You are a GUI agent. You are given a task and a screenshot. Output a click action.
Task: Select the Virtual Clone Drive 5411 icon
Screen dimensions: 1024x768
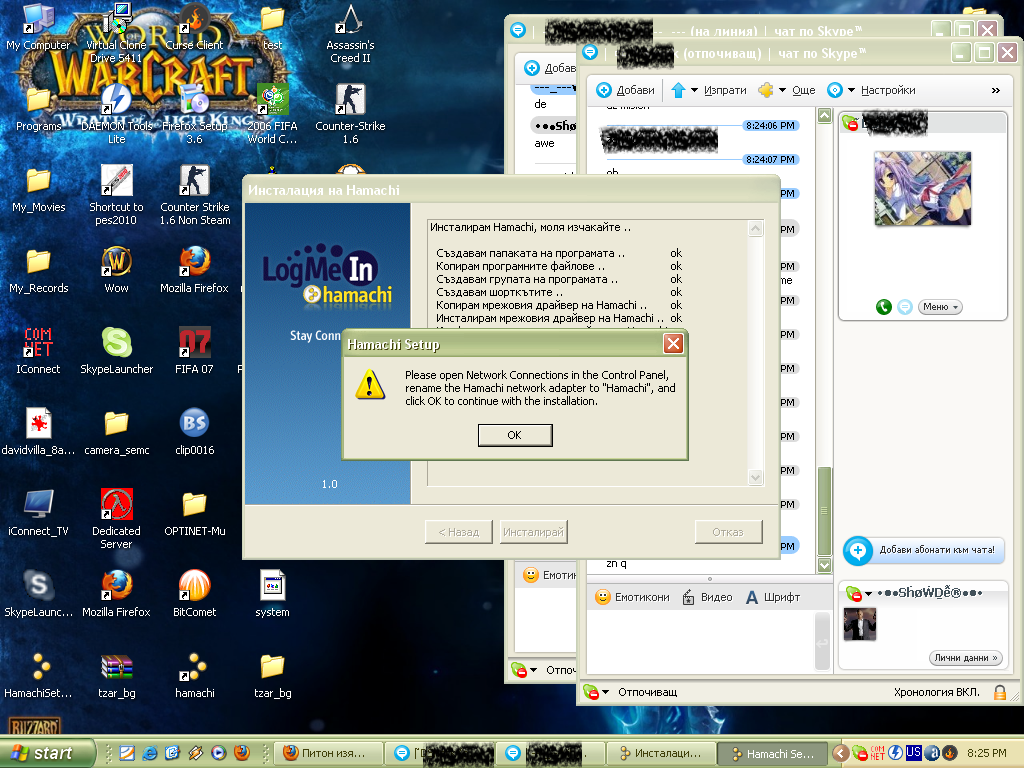[x=116, y=33]
